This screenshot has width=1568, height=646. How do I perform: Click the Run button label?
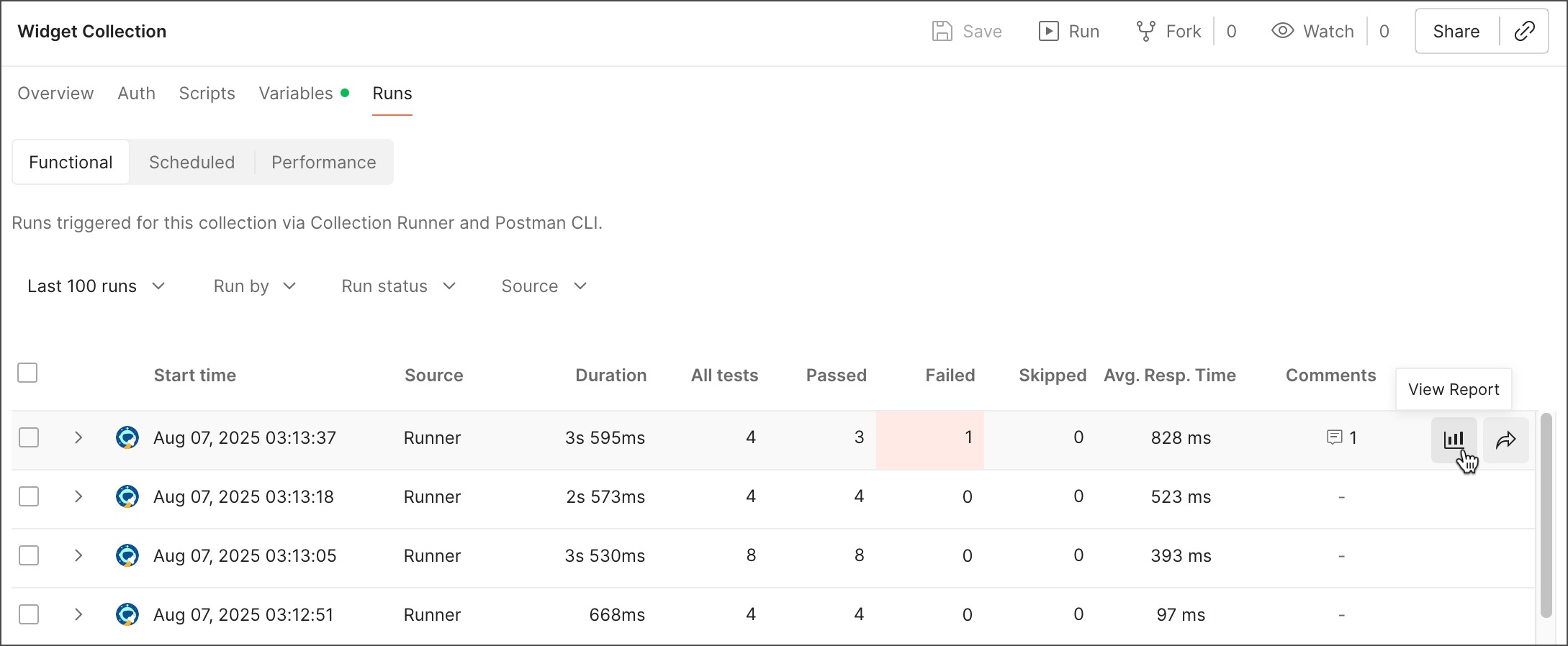[1083, 31]
